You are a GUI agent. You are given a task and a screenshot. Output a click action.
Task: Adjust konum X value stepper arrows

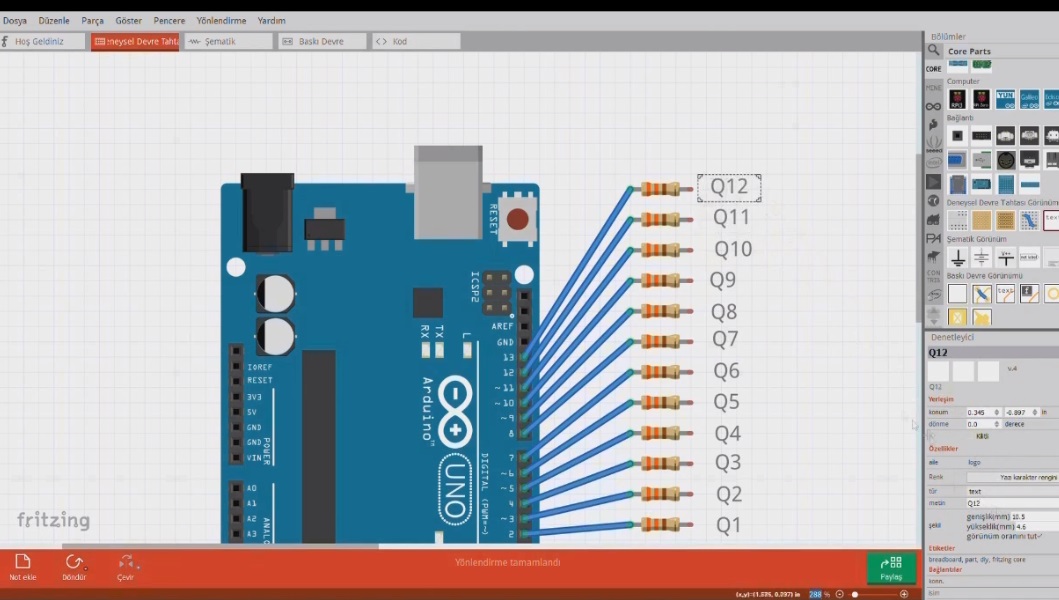tap(996, 411)
